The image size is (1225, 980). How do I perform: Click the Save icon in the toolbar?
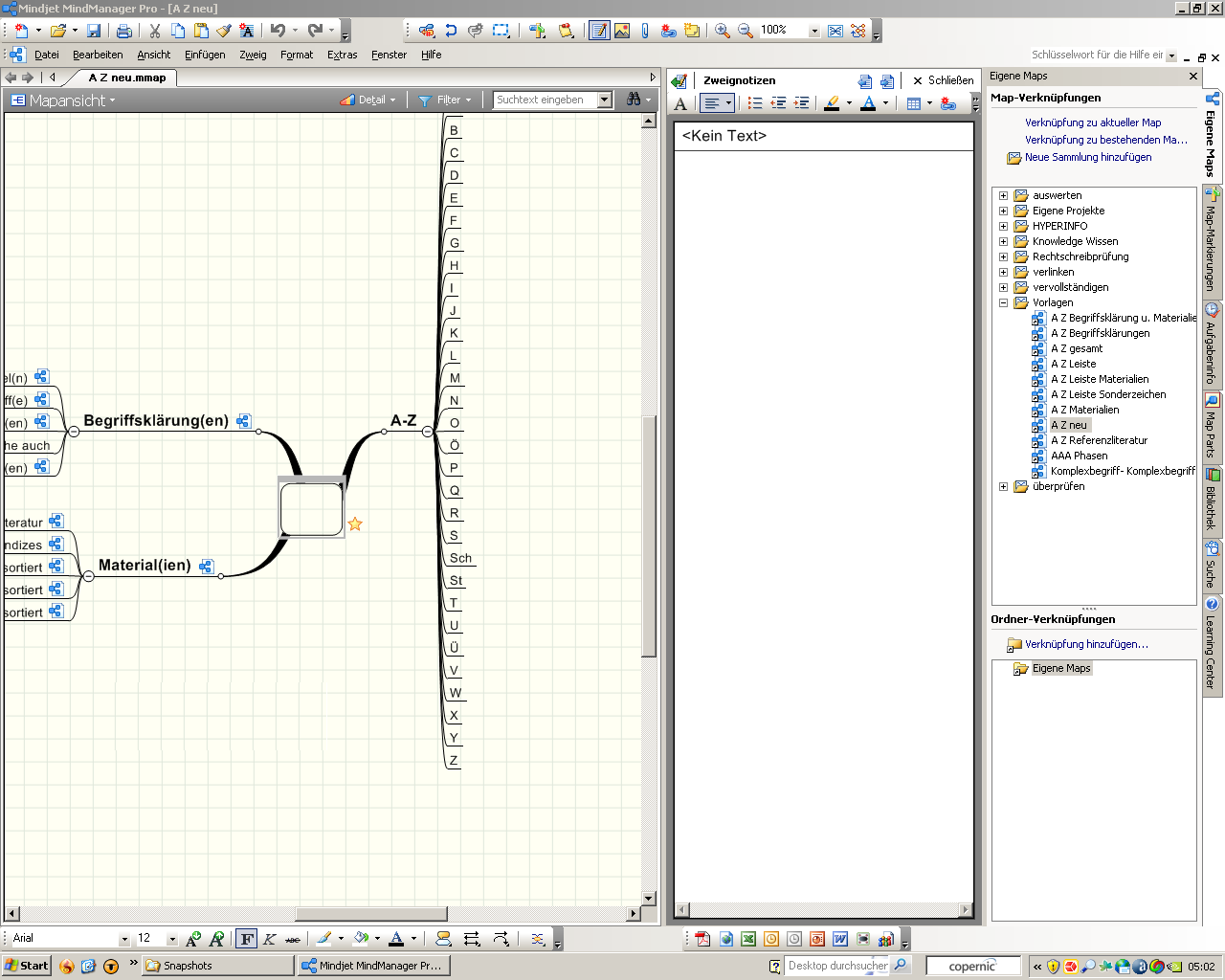(94, 31)
